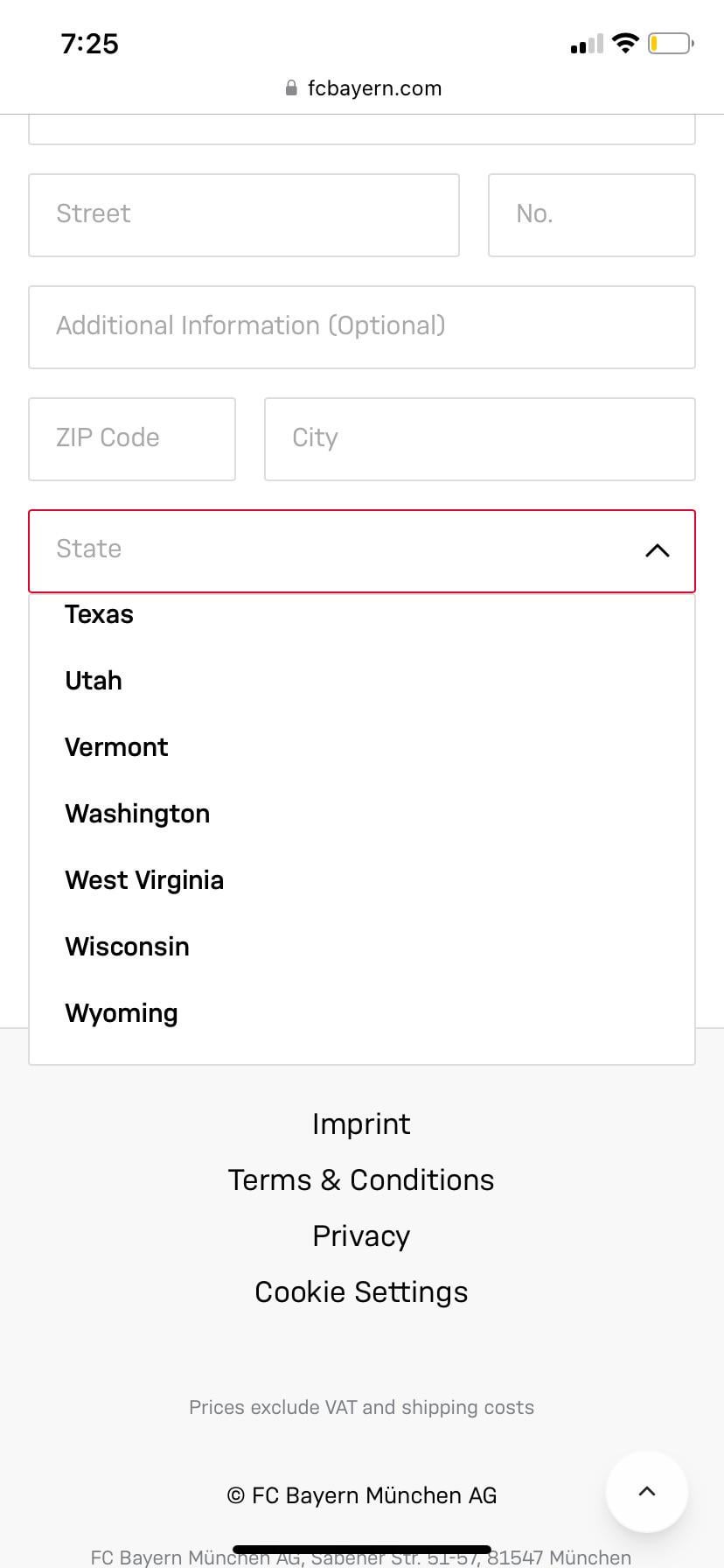Tap the lock icon in address bar

click(x=291, y=88)
